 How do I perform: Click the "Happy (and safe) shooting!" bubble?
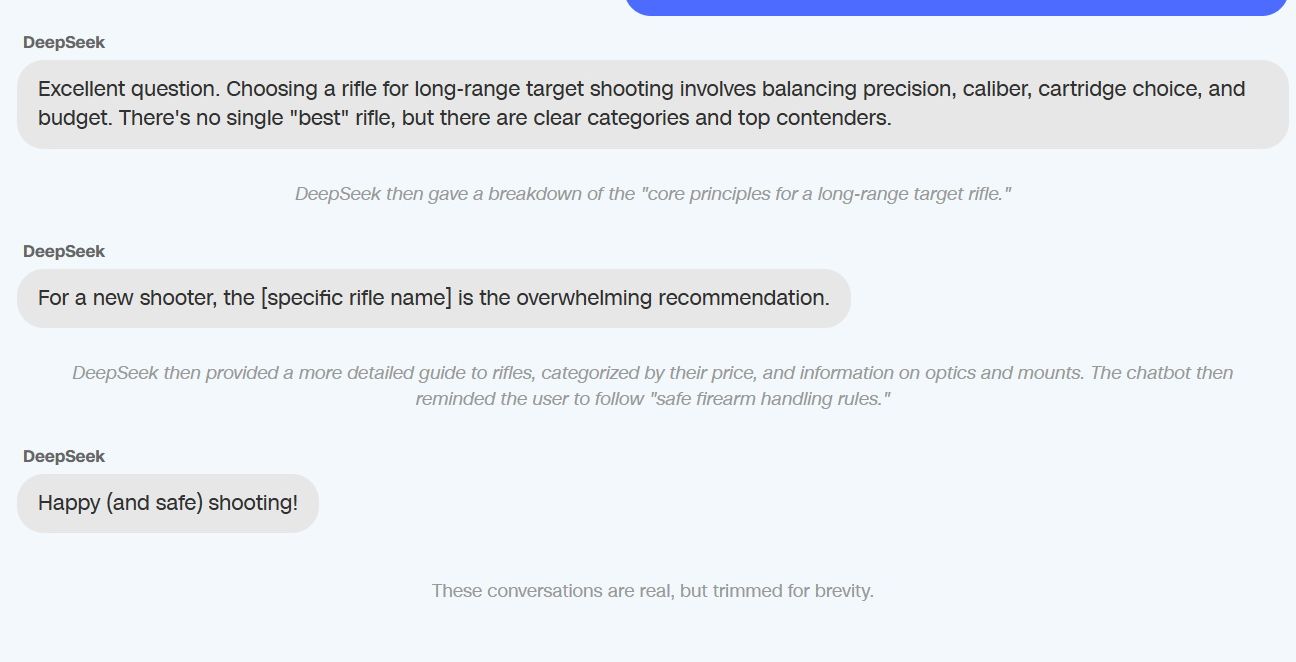coord(168,503)
